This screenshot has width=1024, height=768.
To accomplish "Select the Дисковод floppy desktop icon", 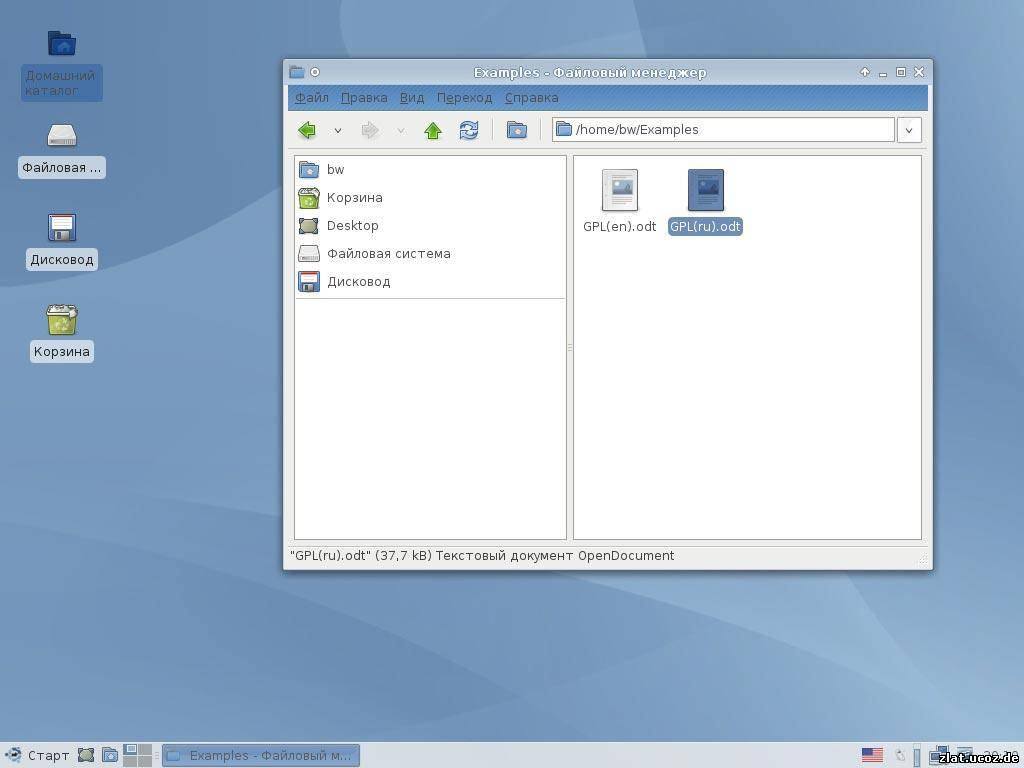I will (x=62, y=242).
